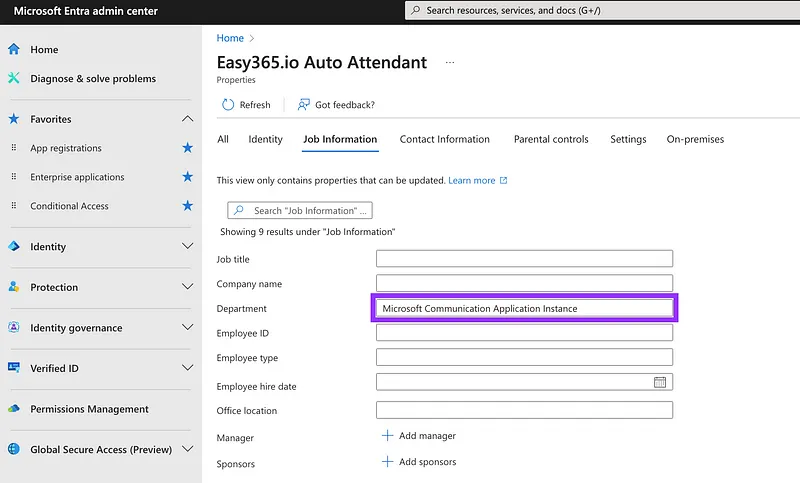Viewport: 800px width, 483px height.
Task: Open Diagnose & solve problems wrench icon
Action: click(x=14, y=78)
